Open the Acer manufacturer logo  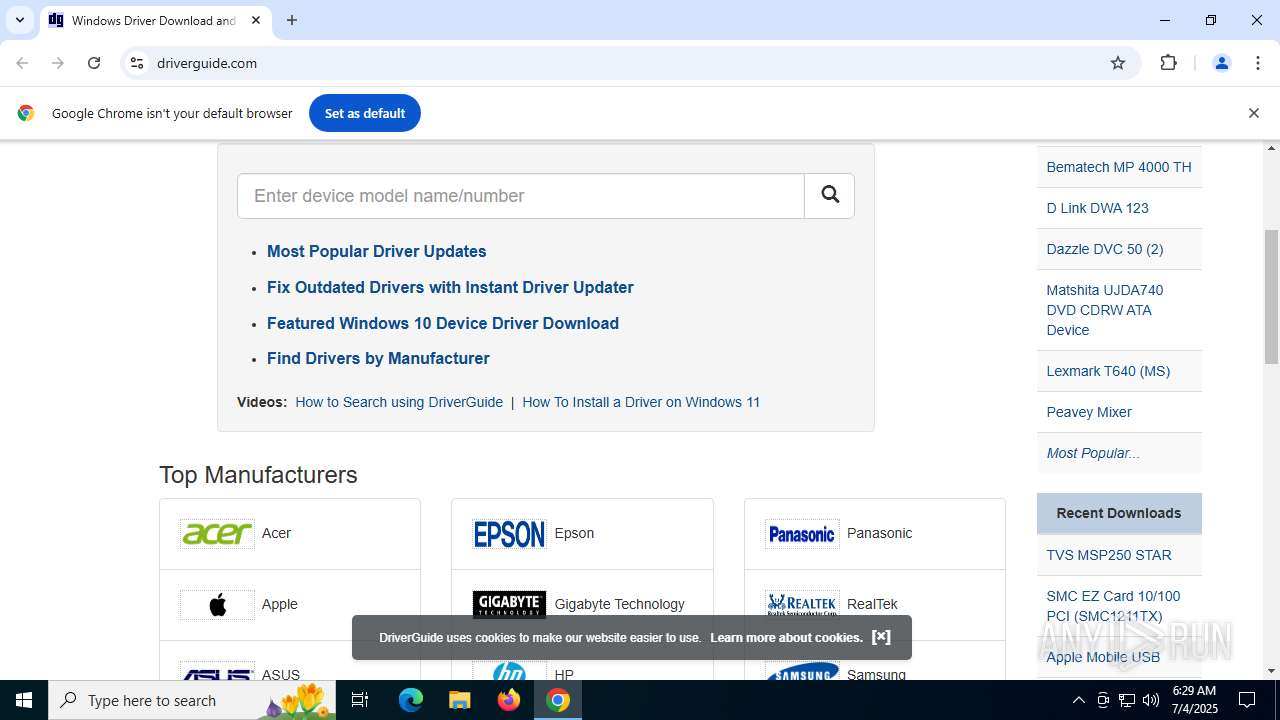tap(217, 534)
